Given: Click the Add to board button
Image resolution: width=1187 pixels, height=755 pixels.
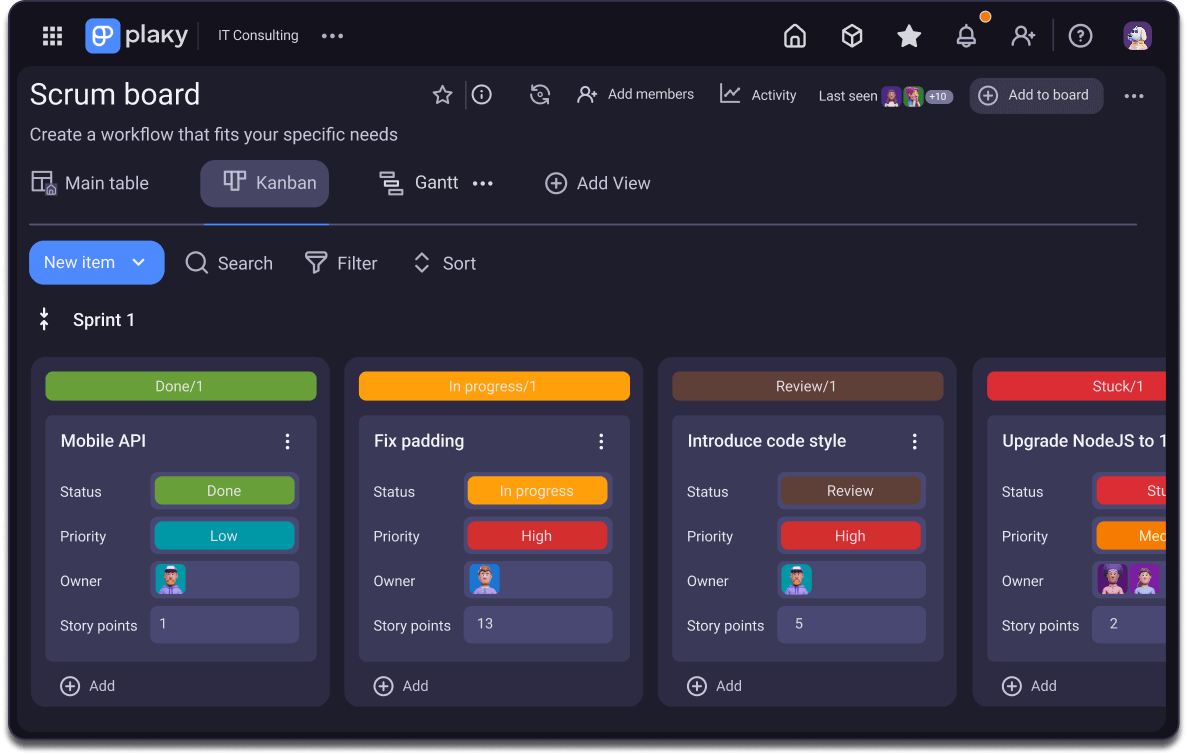Looking at the screenshot, I should tap(1036, 95).
